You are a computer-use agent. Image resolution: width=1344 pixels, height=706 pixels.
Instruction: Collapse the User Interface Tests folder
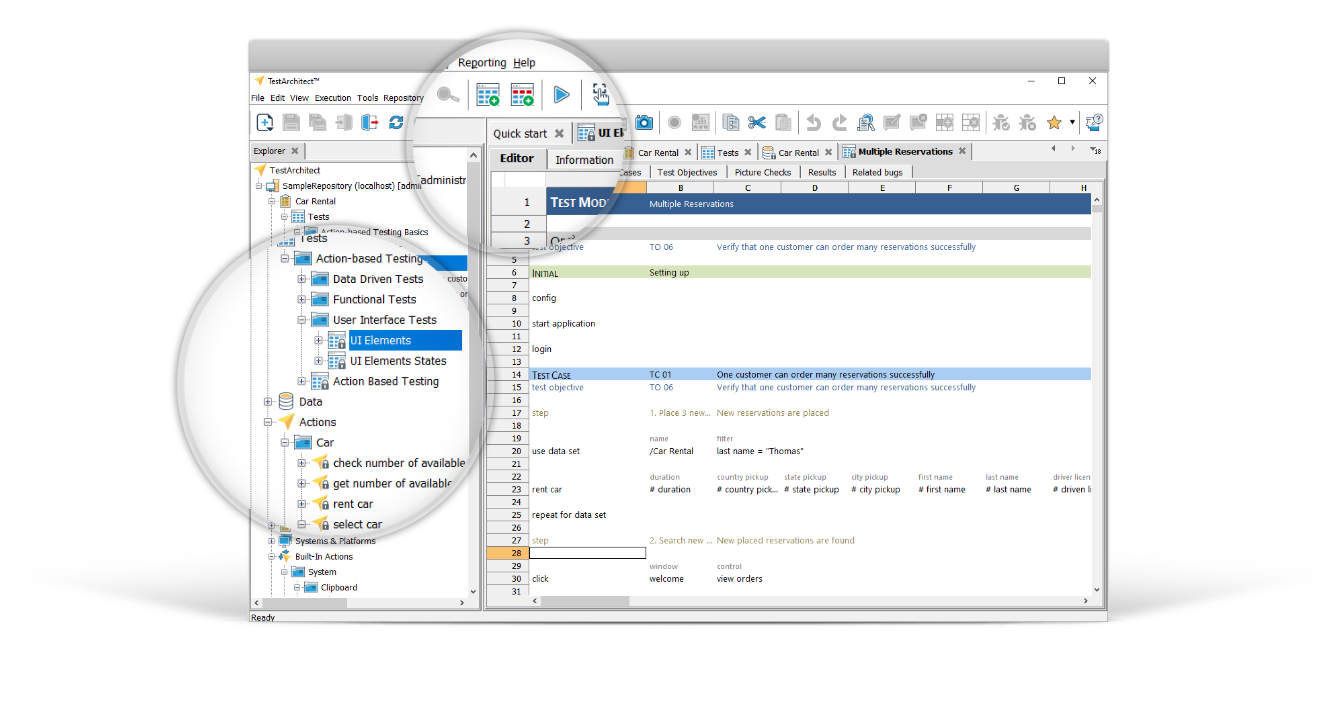coord(302,320)
